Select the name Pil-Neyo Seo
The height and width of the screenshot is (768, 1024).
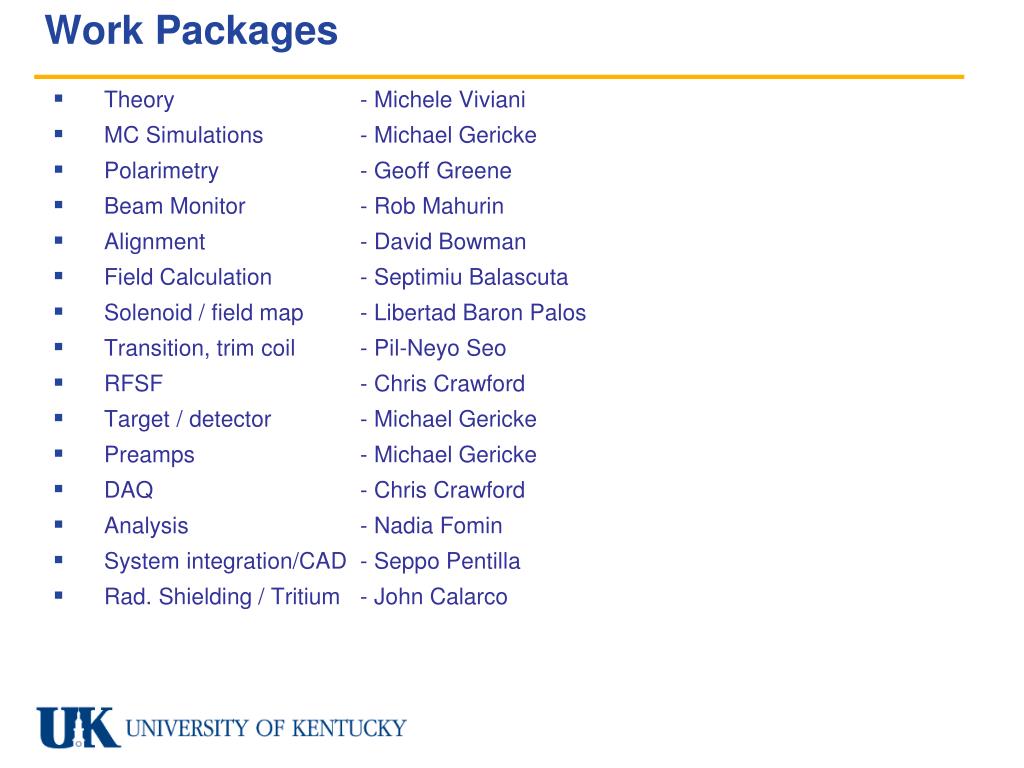point(440,348)
